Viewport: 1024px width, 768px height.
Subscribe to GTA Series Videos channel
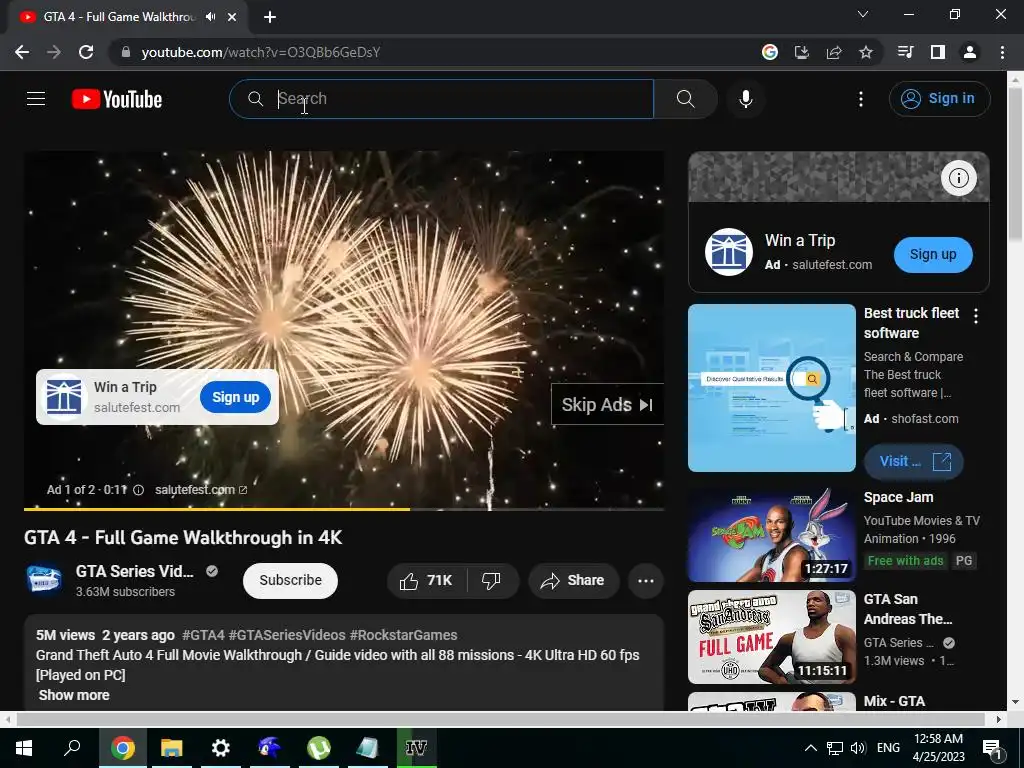pyautogui.click(x=291, y=580)
